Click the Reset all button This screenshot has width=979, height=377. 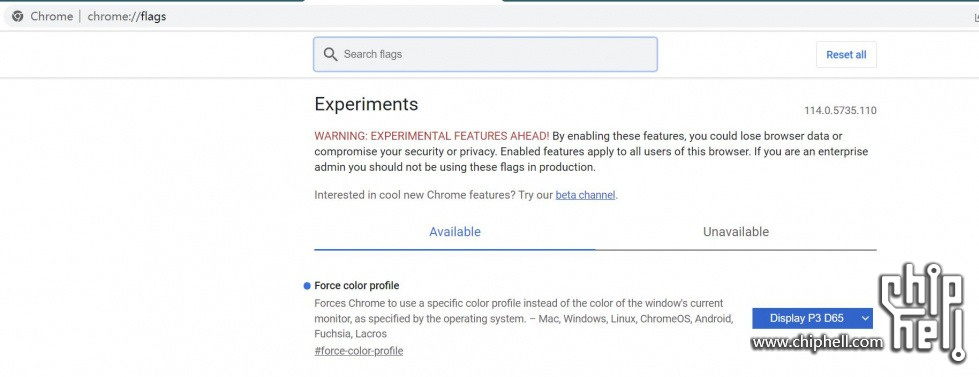tap(846, 55)
